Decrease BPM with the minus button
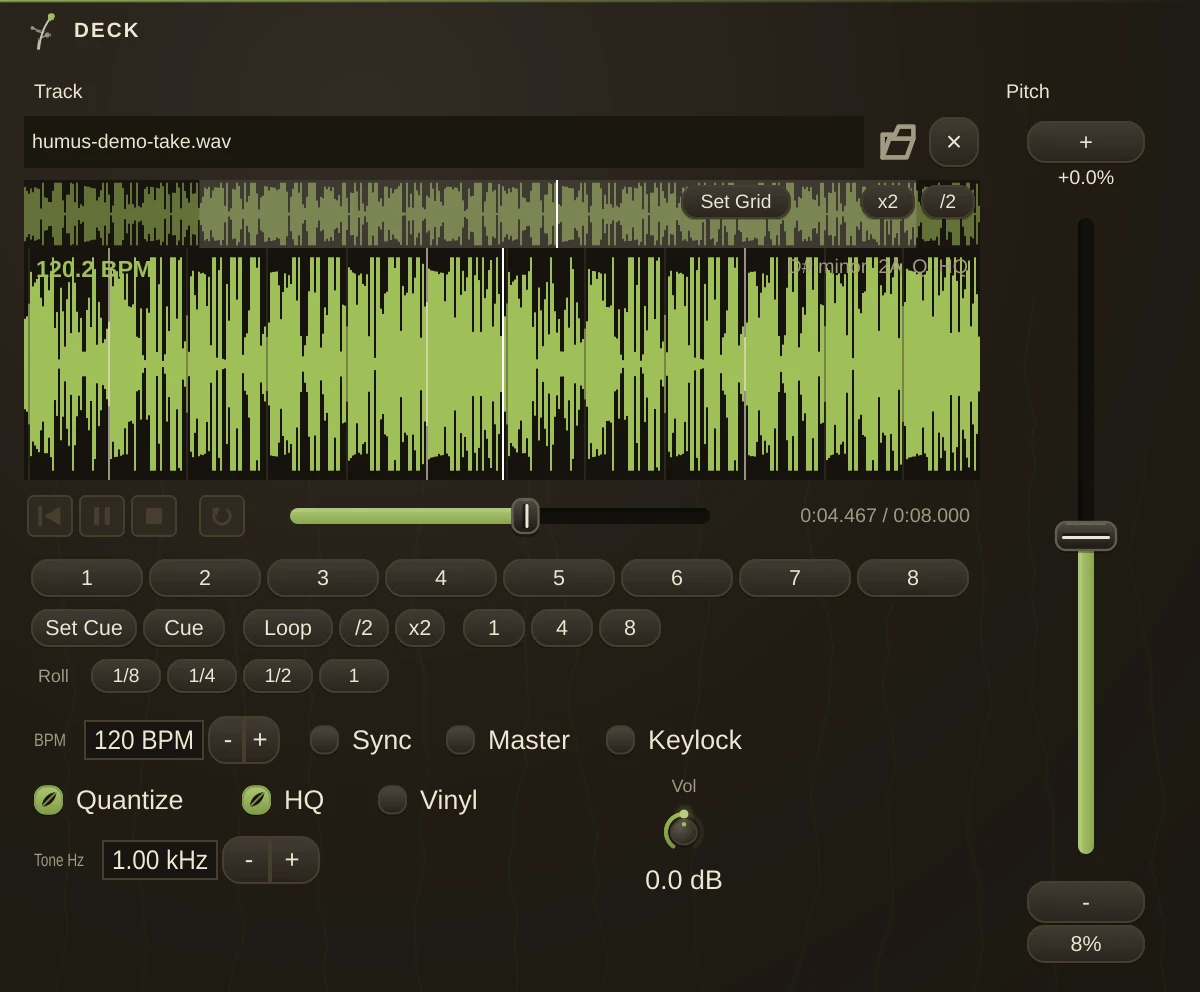The width and height of the screenshot is (1200, 992). [x=227, y=740]
